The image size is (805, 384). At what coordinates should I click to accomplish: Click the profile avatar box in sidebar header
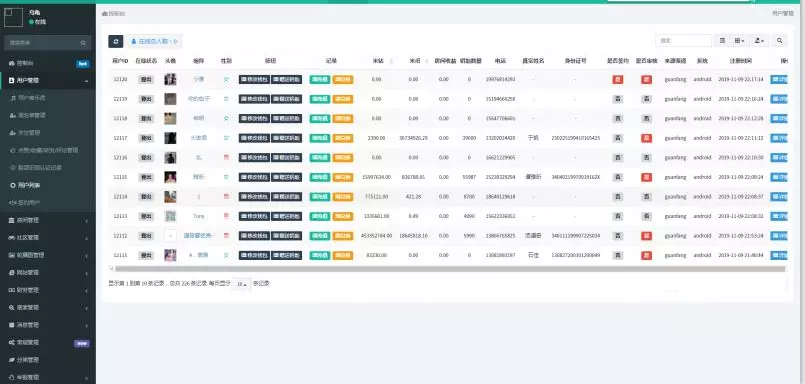13,17
